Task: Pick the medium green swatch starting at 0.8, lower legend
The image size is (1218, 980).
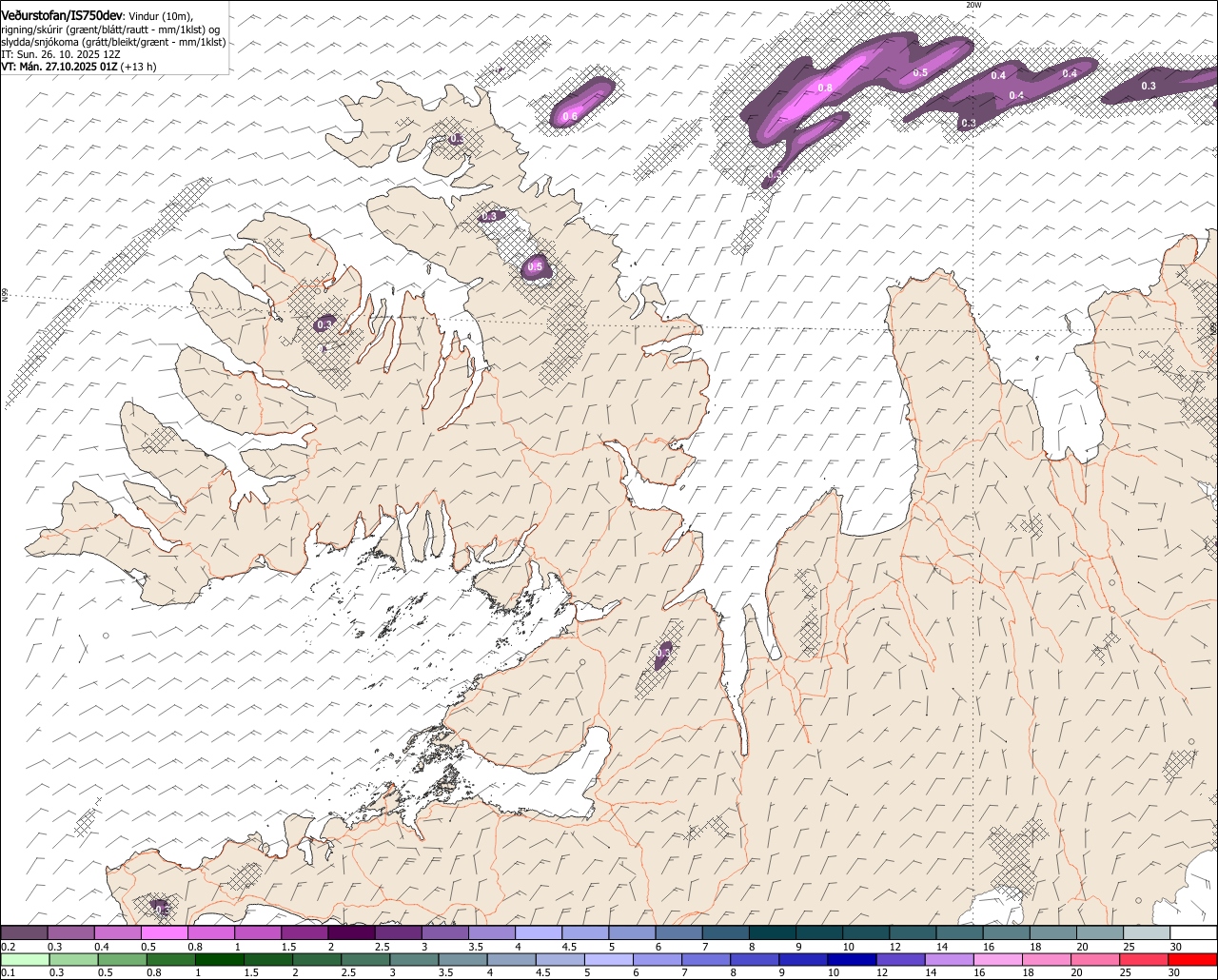Action: coord(171,960)
